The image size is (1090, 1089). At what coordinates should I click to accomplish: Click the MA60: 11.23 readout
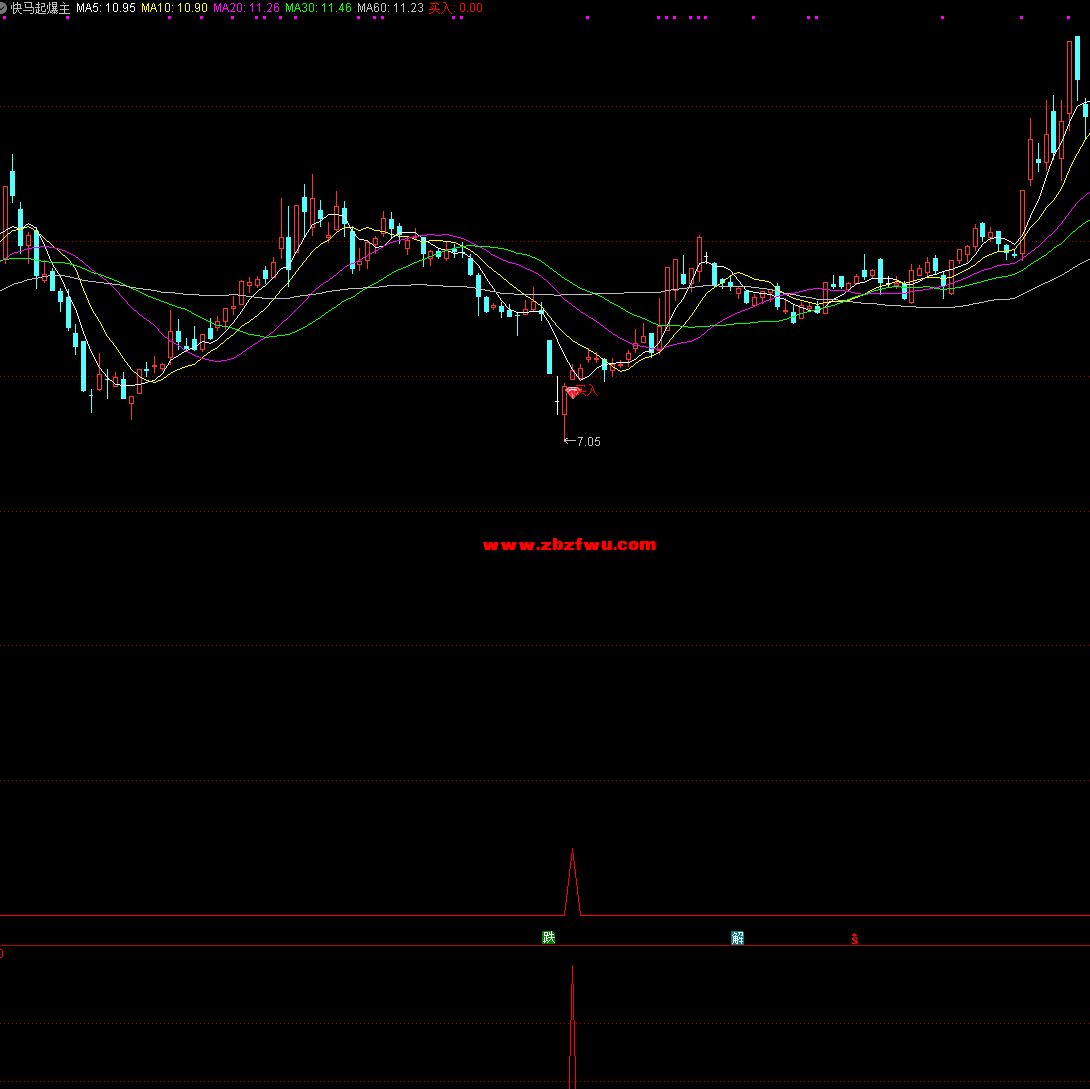(390, 8)
